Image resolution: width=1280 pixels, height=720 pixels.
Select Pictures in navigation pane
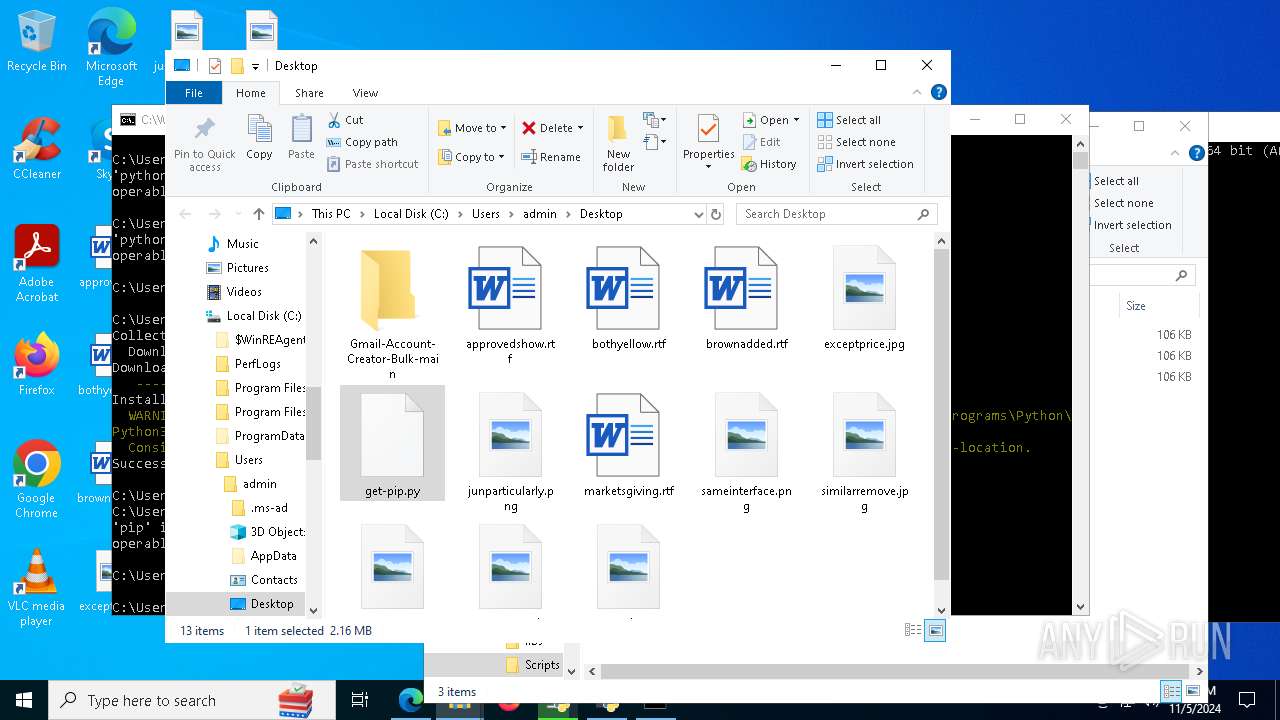click(x=247, y=268)
